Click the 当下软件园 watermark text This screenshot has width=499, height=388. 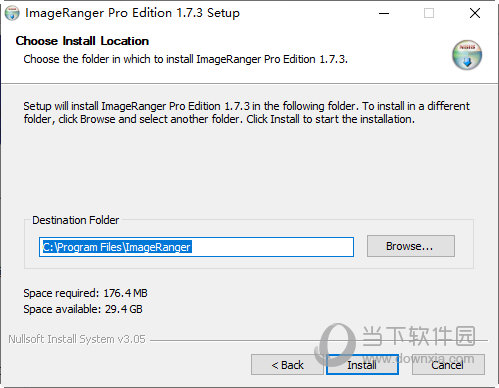[419, 336]
